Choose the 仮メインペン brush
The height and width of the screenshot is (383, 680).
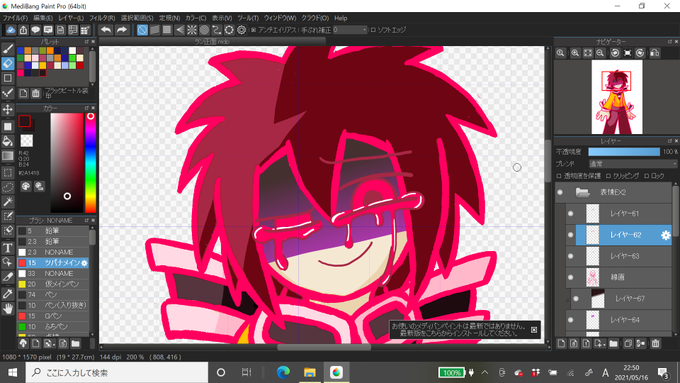(x=53, y=284)
